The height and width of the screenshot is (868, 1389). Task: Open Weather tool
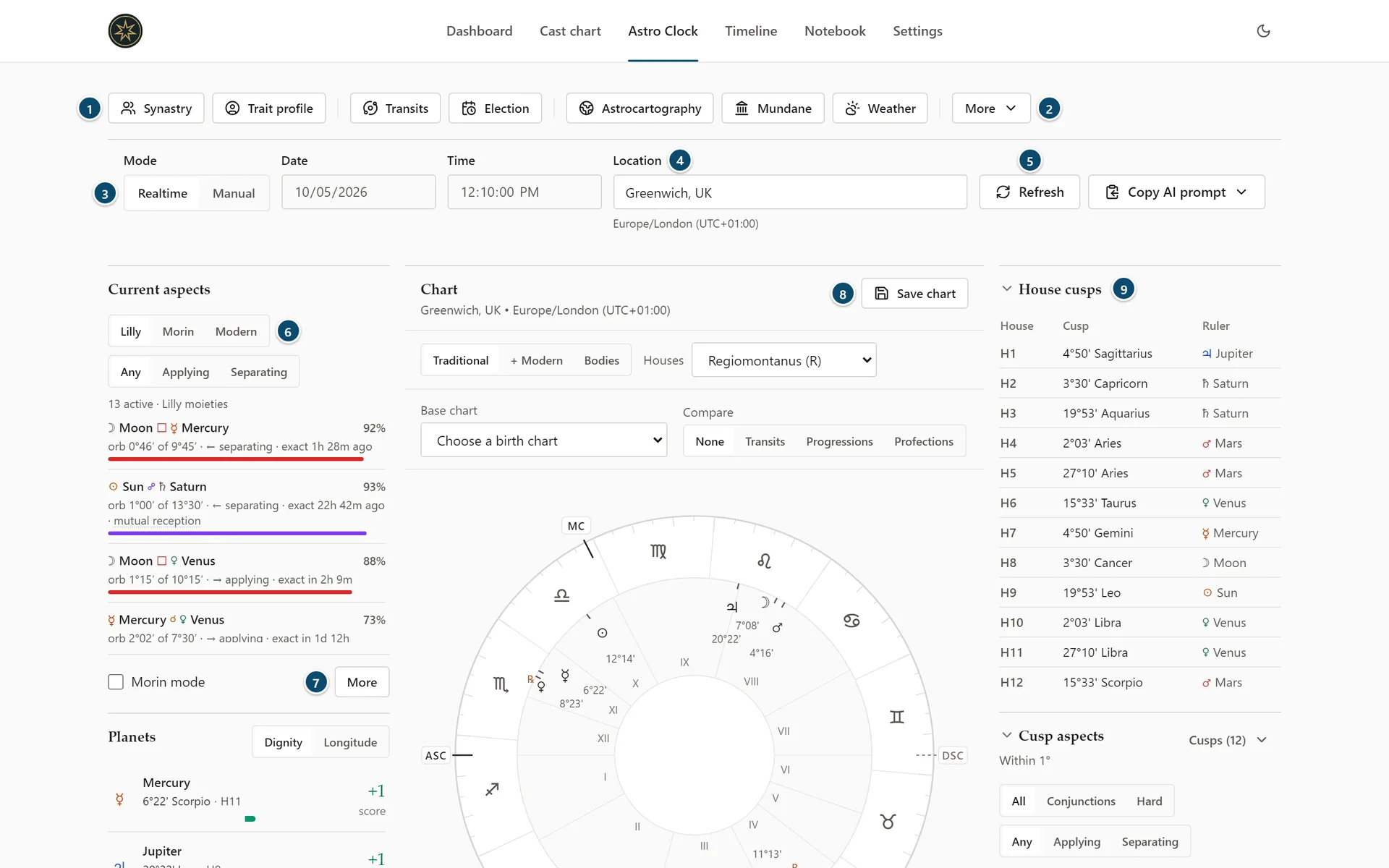[x=880, y=109]
